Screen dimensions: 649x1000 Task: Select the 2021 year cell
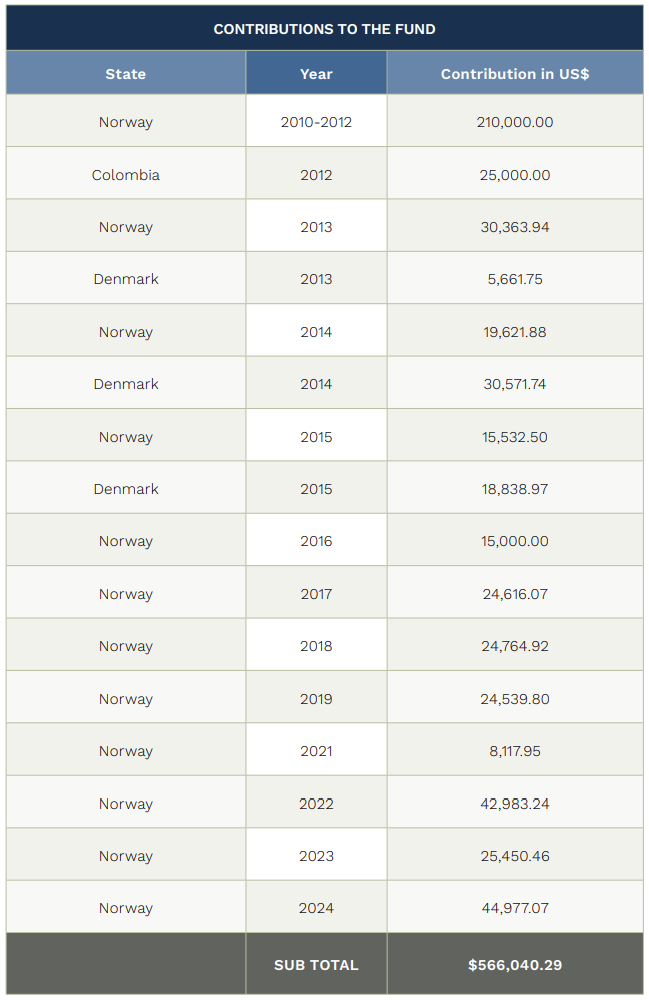(x=316, y=751)
